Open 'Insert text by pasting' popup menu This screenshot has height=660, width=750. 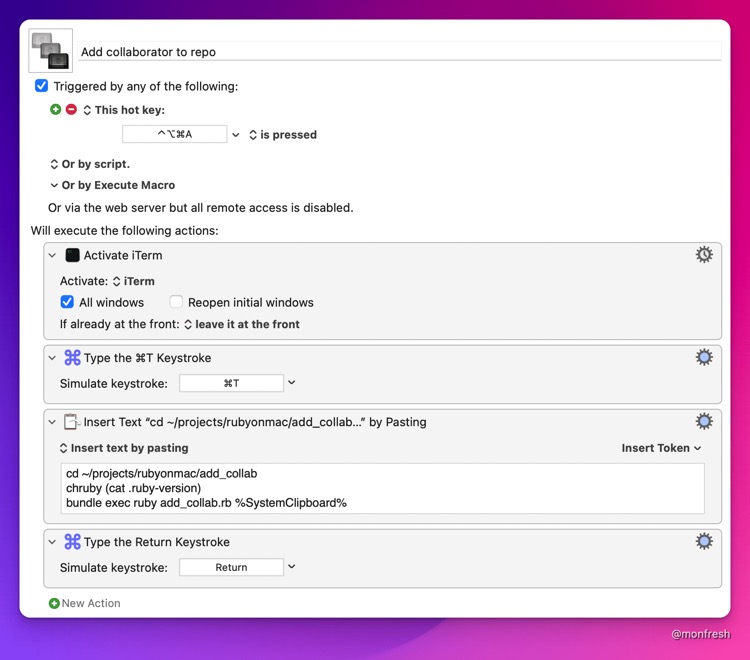point(124,448)
